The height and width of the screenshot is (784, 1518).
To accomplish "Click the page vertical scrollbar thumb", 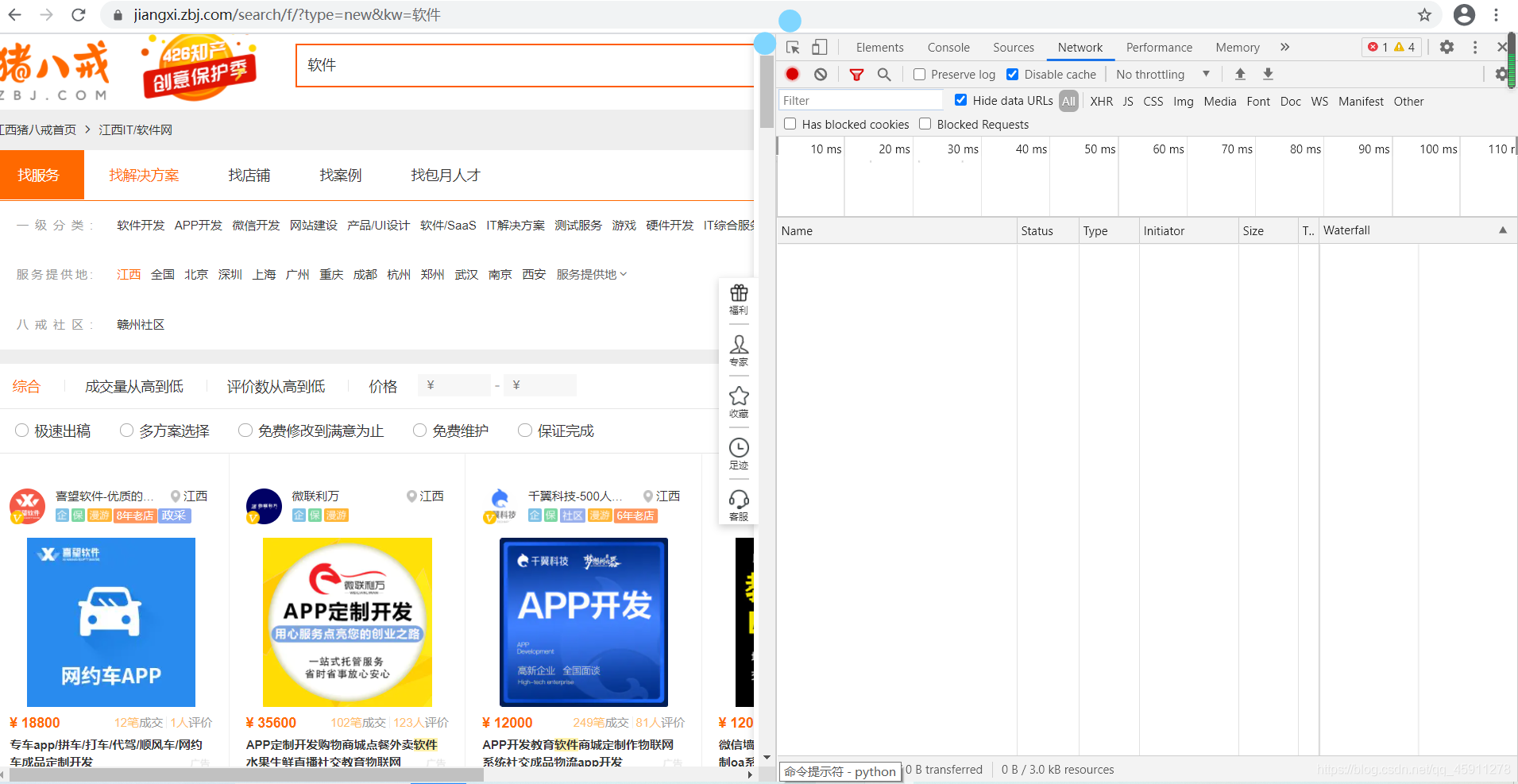I will (767, 91).
